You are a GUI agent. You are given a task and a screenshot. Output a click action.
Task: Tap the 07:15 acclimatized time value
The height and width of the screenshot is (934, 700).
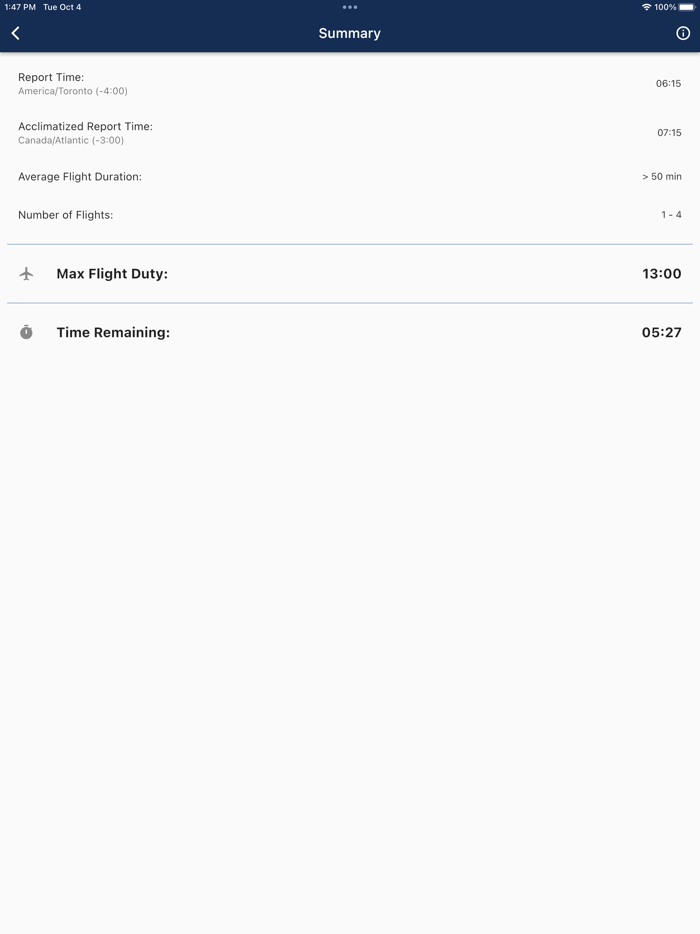pyautogui.click(x=668, y=133)
